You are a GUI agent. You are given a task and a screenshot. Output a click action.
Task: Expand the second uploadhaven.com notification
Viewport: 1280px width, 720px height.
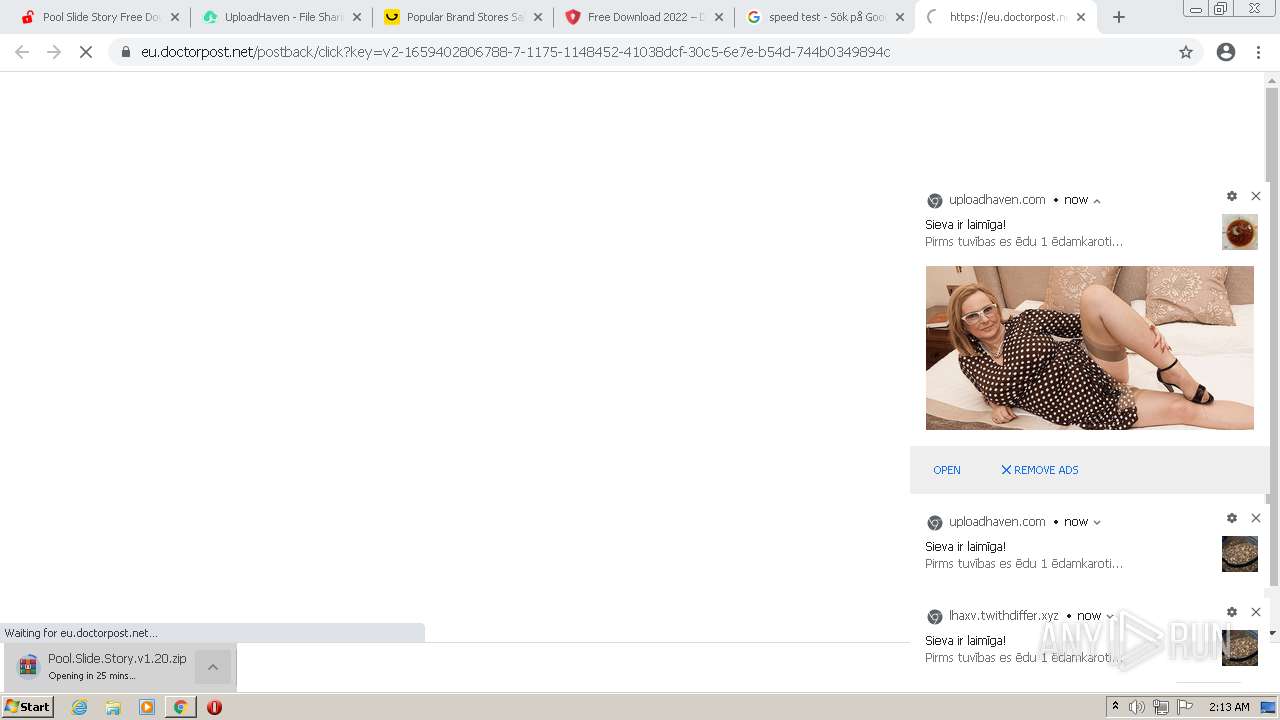click(1097, 522)
